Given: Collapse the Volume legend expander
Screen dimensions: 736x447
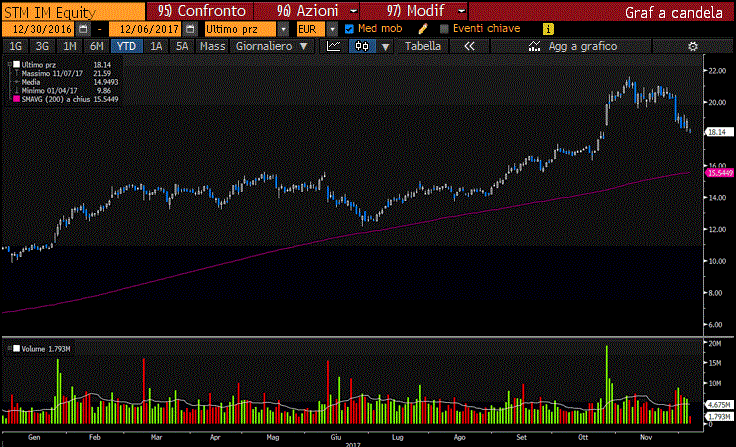Looking at the screenshot, I should [9, 348].
